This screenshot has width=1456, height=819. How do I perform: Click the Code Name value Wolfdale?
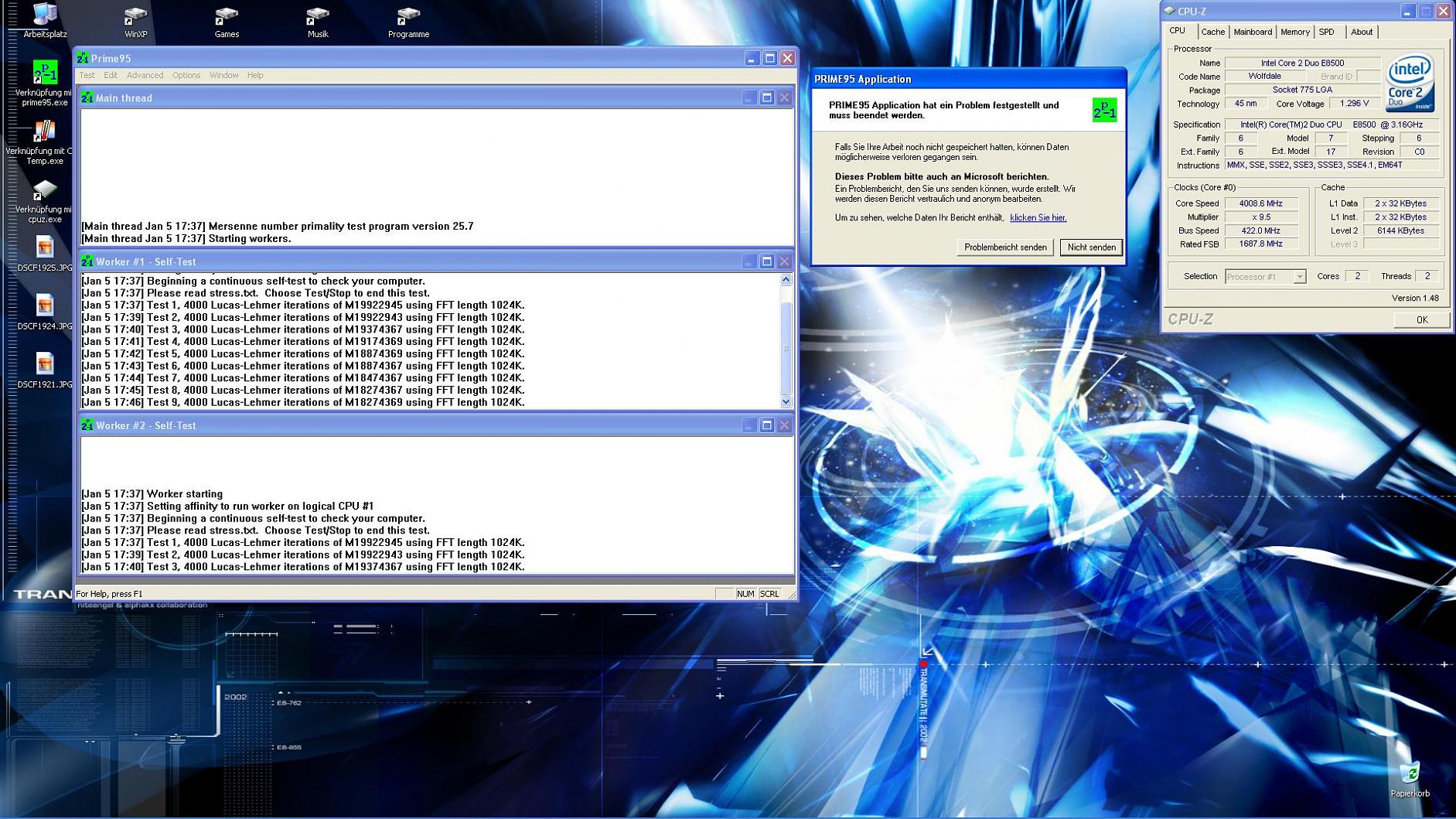[x=1264, y=77]
